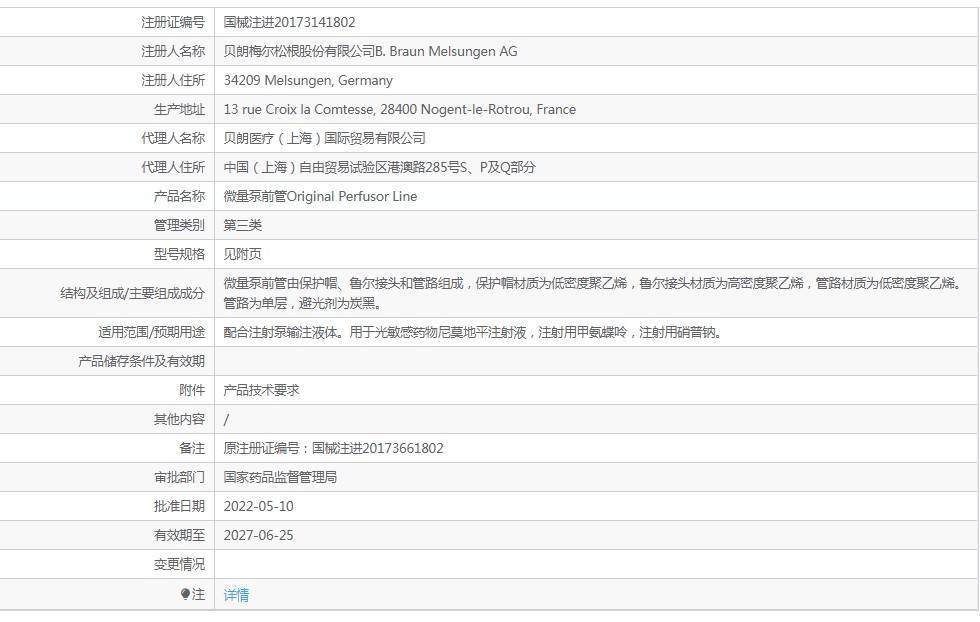Click the 有效期至 label

(179, 535)
